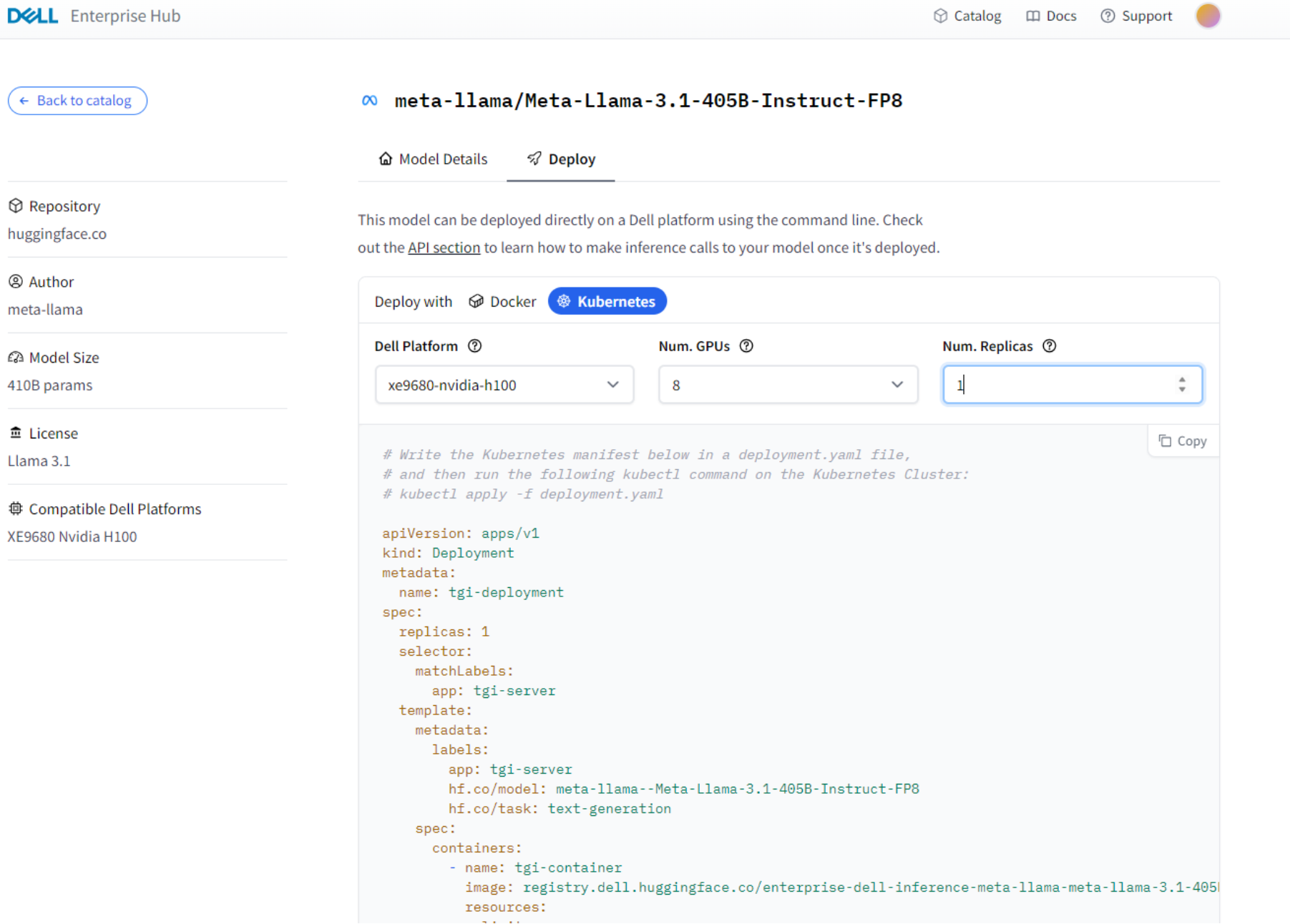Click the Meta infinity logo icon
1290x924 pixels.
370,101
